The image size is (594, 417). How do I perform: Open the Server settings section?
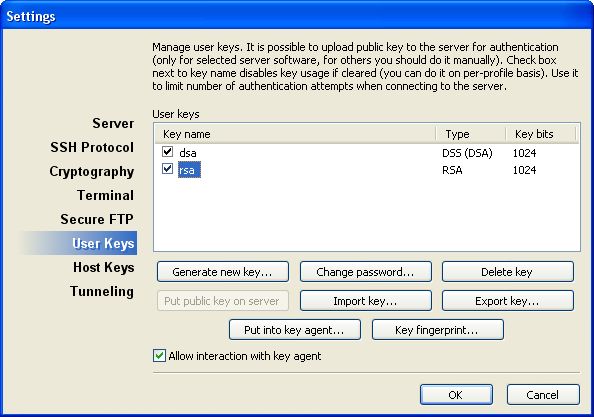pyautogui.click(x=113, y=123)
